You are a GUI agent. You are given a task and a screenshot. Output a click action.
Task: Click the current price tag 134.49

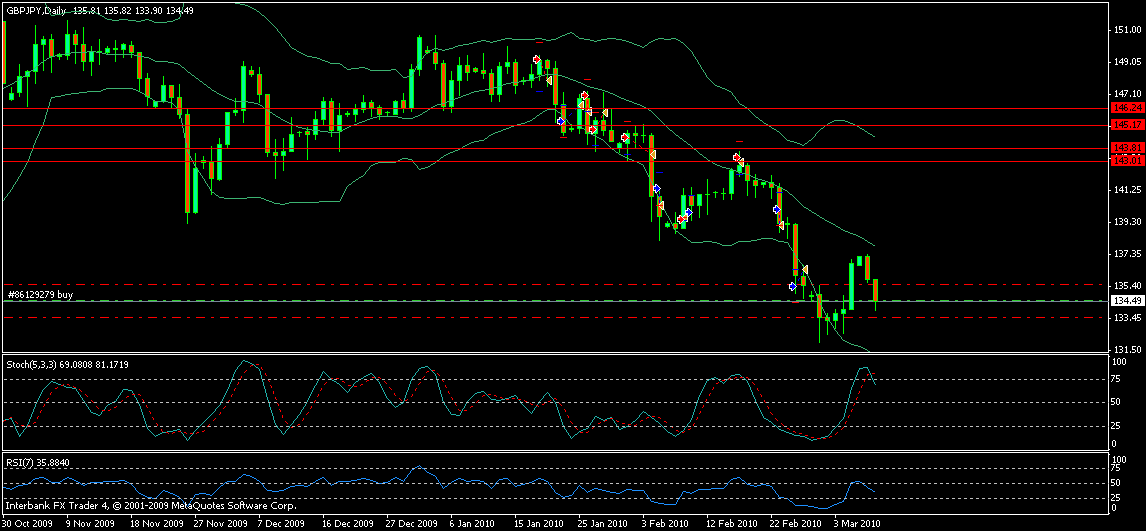tap(1127, 300)
